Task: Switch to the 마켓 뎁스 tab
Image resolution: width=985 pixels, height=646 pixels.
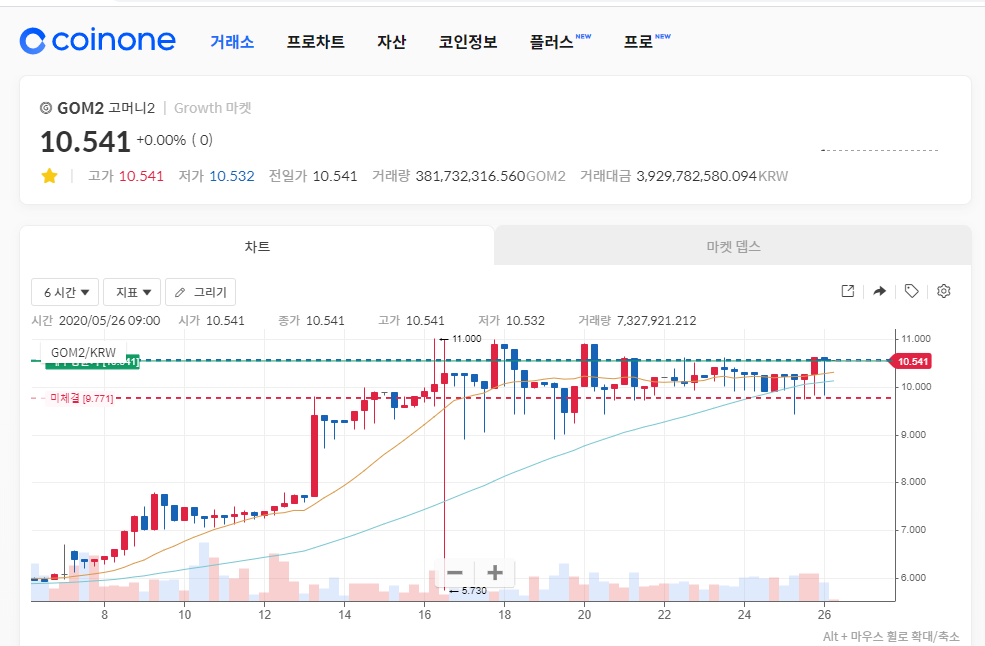Action: (x=733, y=246)
